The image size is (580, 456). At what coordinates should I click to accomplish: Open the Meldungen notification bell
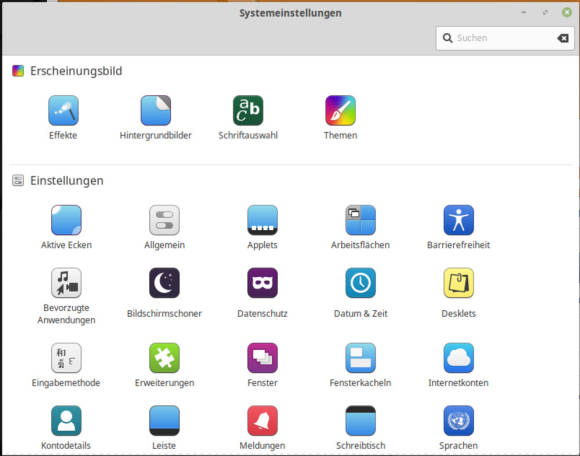tap(262, 420)
